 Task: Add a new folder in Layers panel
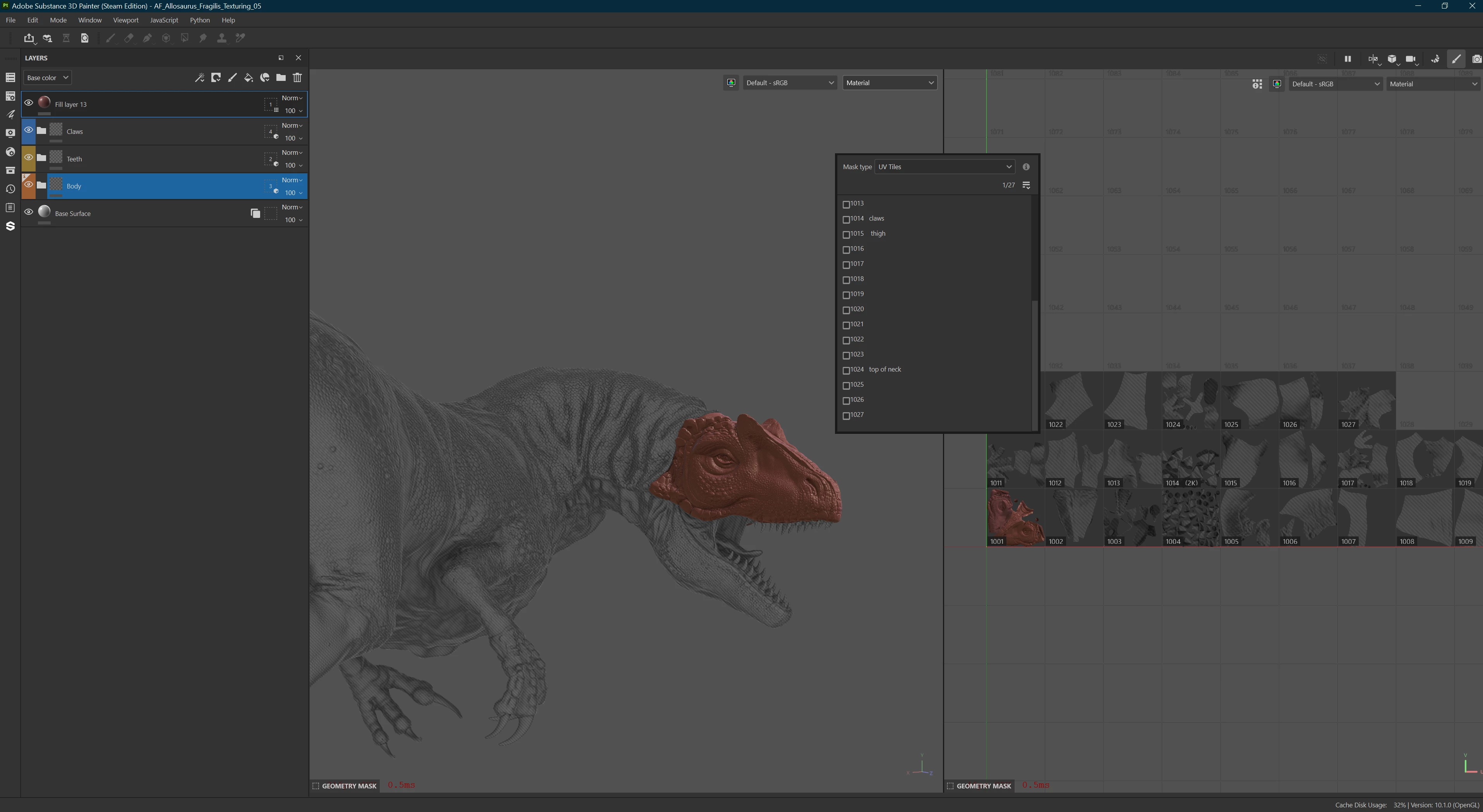281,78
